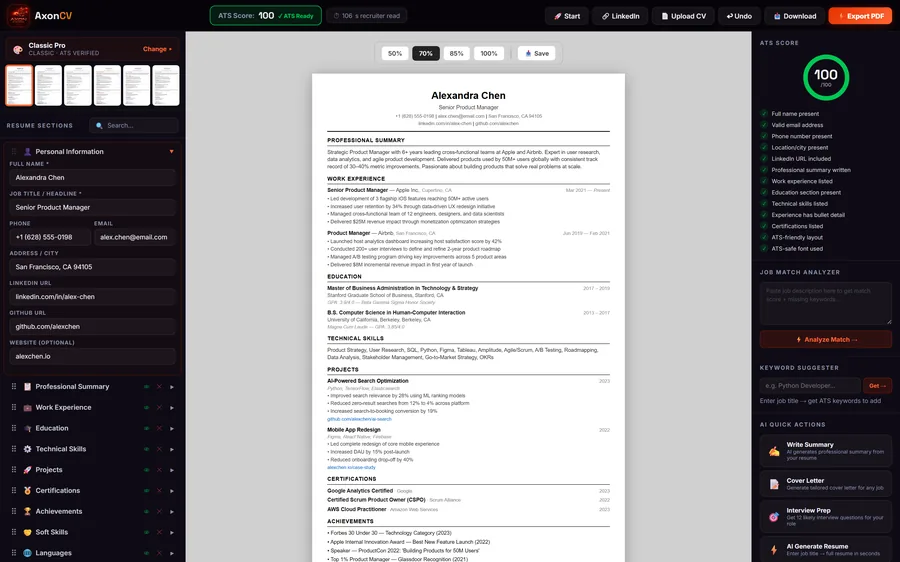Hide the Education section via eye icon
The image size is (900, 562).
click(146, 428)
